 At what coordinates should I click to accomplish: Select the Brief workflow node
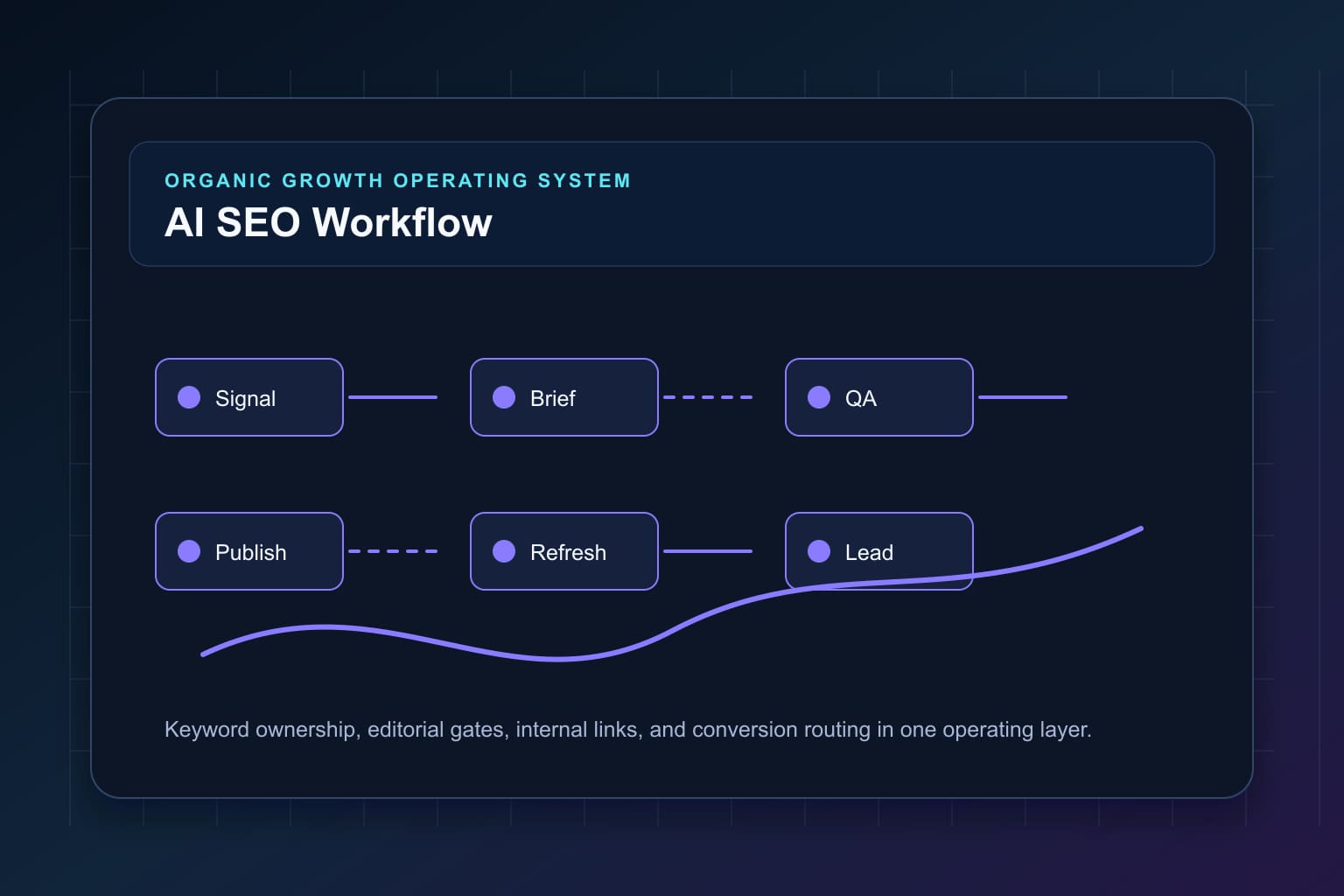(564, 397)
